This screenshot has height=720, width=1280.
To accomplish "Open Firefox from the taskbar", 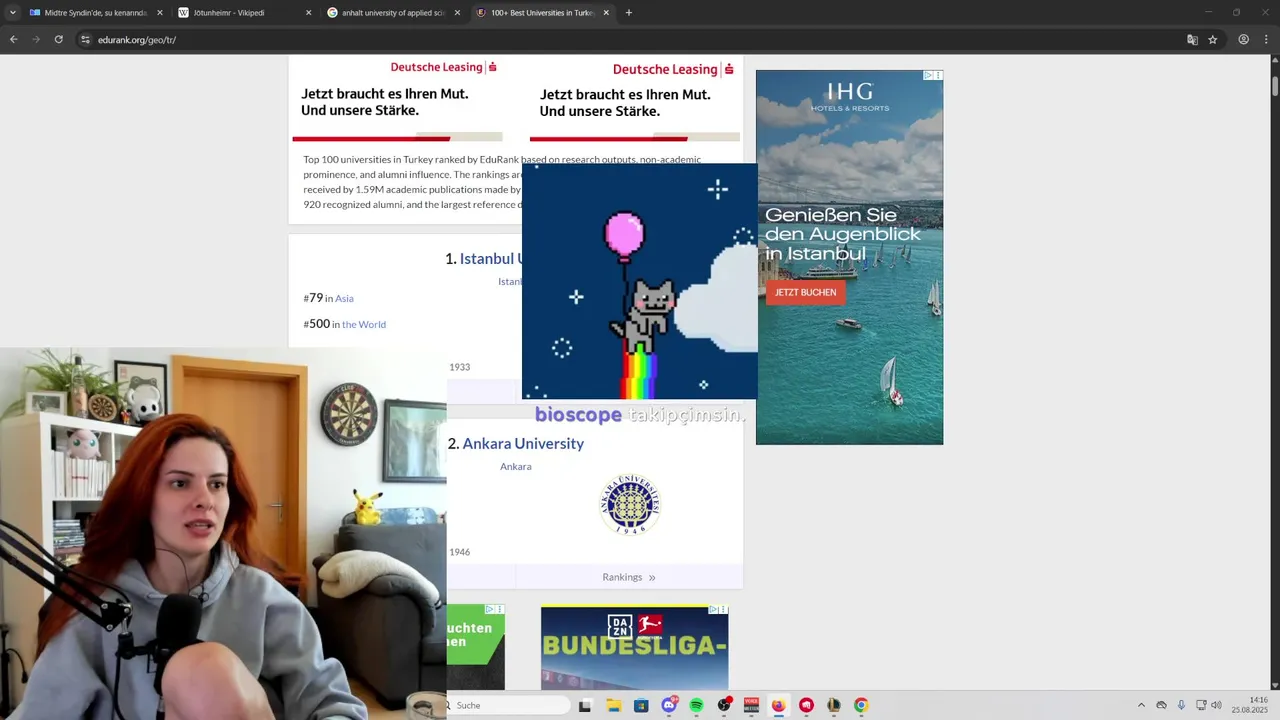I will point(778,705).
